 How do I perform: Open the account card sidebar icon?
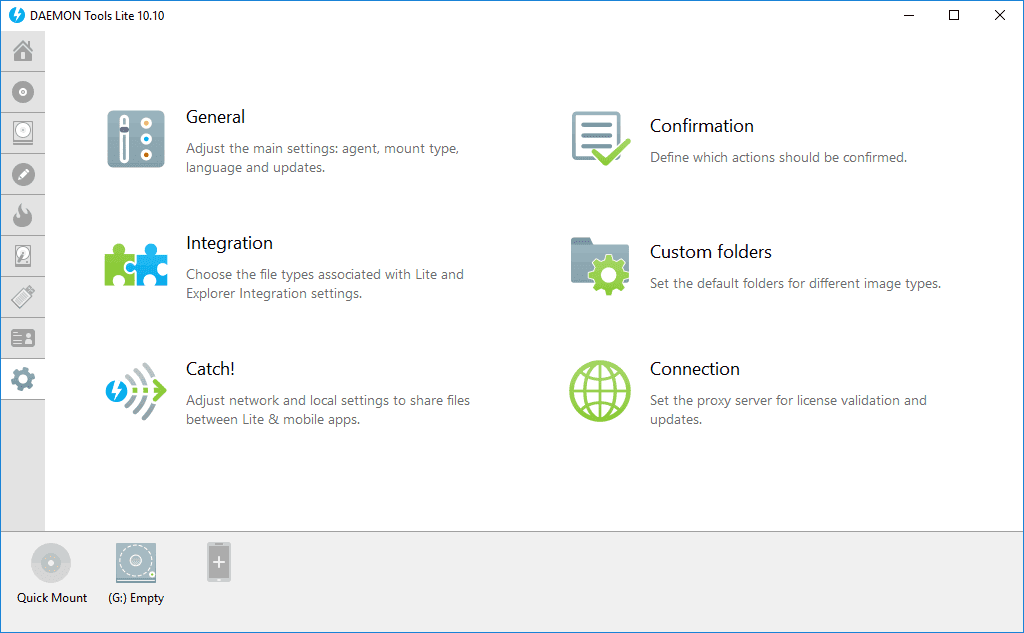pyautogui.click(x=23, y=338)
